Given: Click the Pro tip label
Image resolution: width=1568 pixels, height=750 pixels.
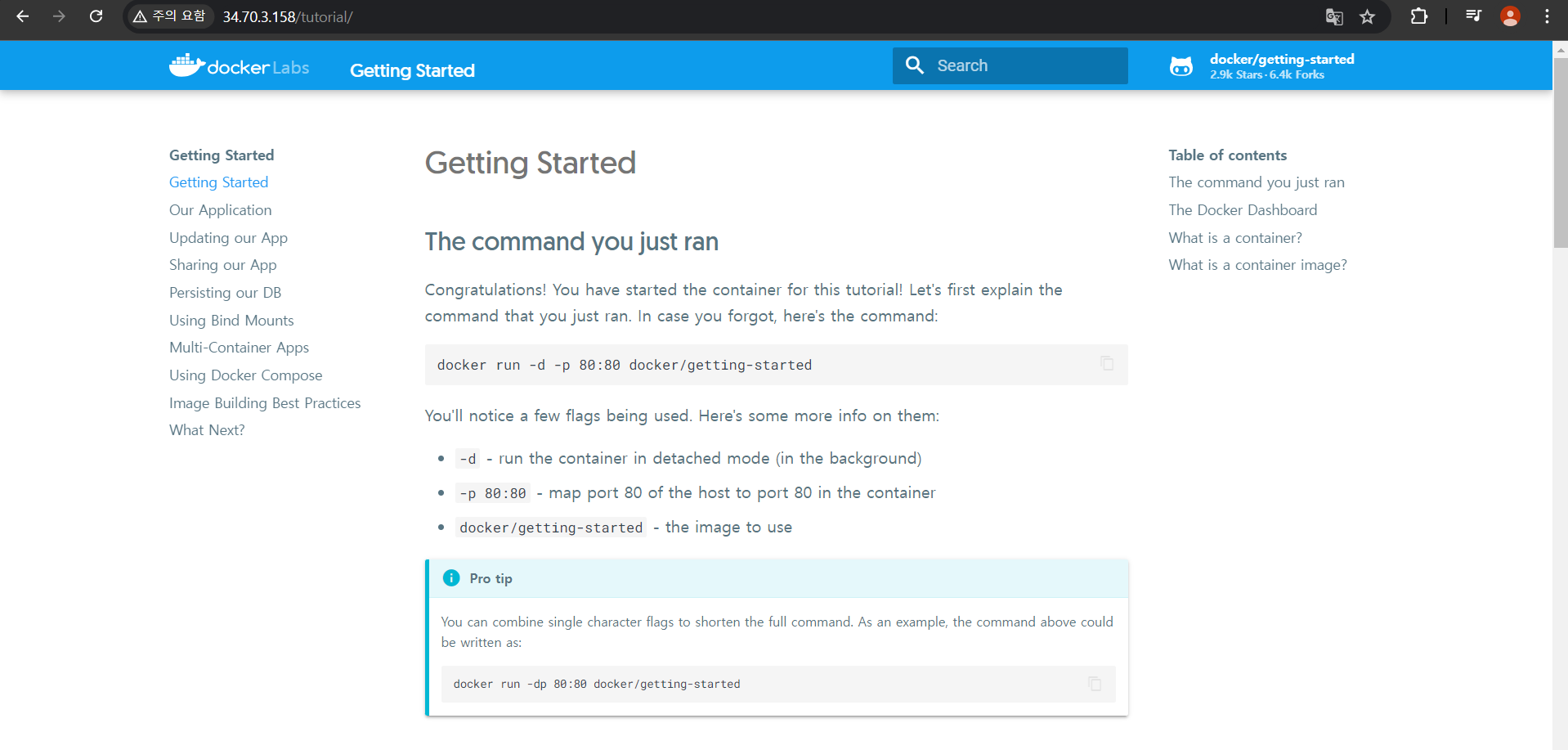Looking at the screenshot, I should 491,579.
